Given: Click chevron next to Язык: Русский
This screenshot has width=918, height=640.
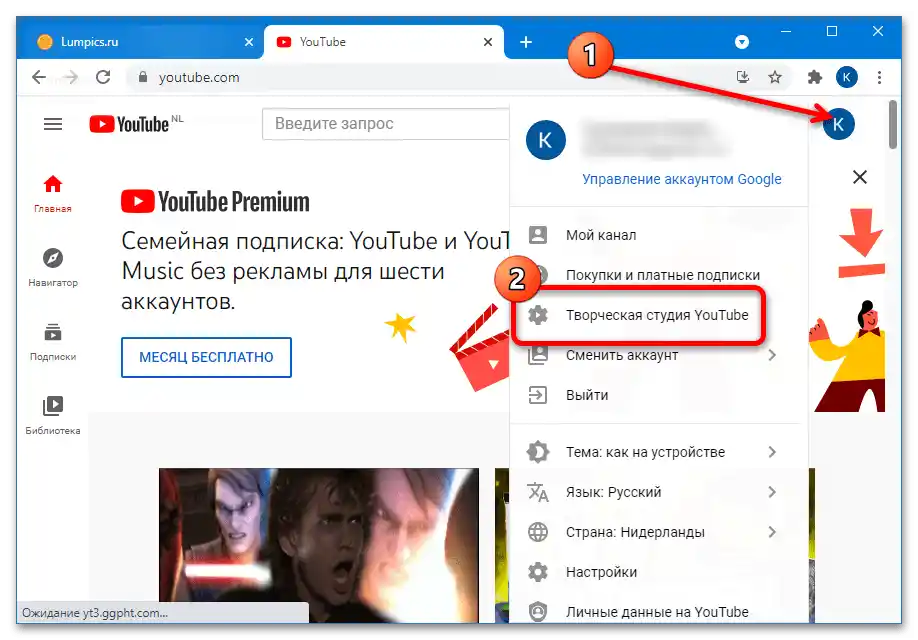Looking at the screenshot, I should (772, 492).
